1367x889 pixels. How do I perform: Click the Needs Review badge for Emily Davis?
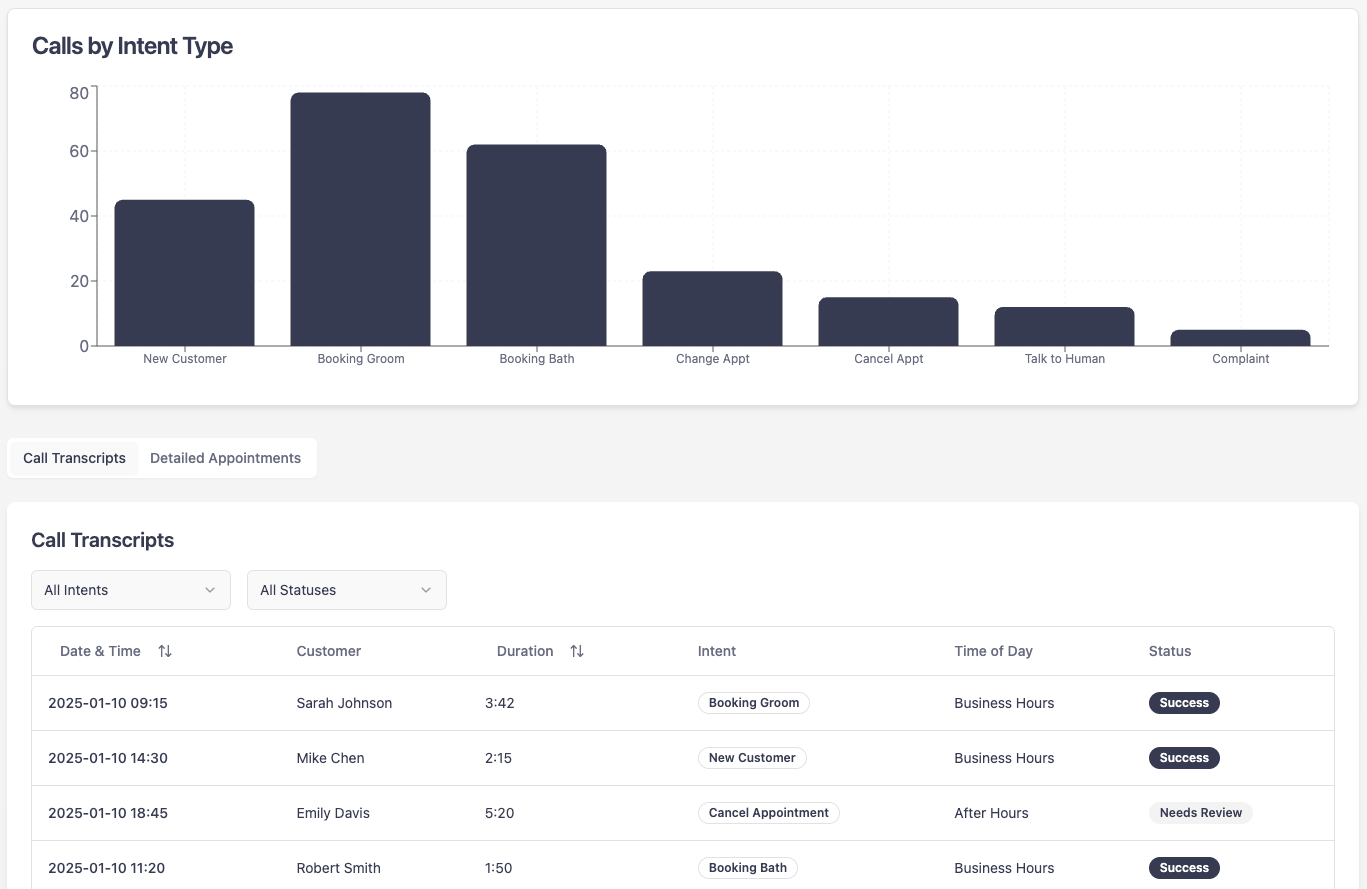[1200, 813]
